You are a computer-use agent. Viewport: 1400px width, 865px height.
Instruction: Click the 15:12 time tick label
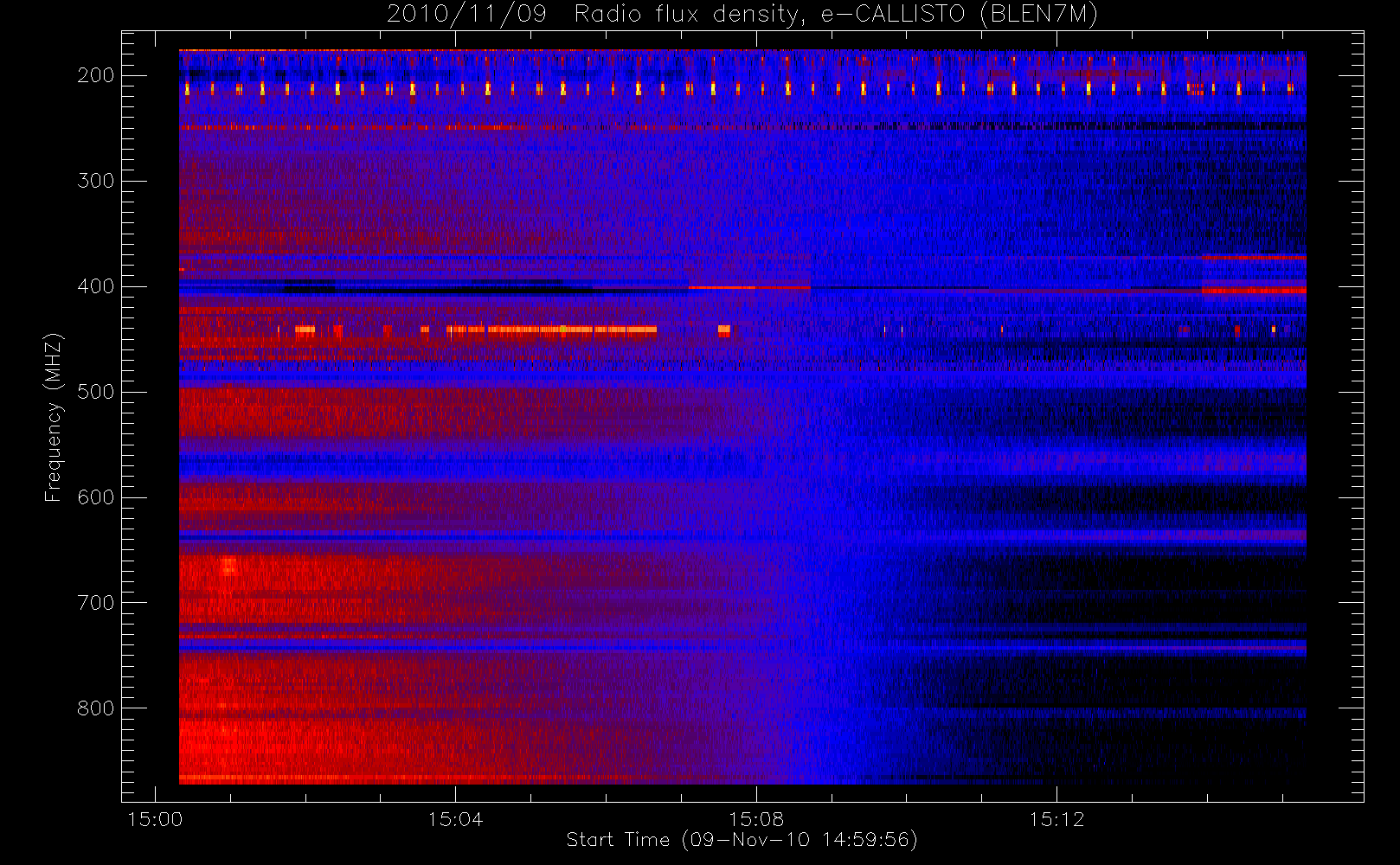pyautogui.click(x=1056, y=819)
